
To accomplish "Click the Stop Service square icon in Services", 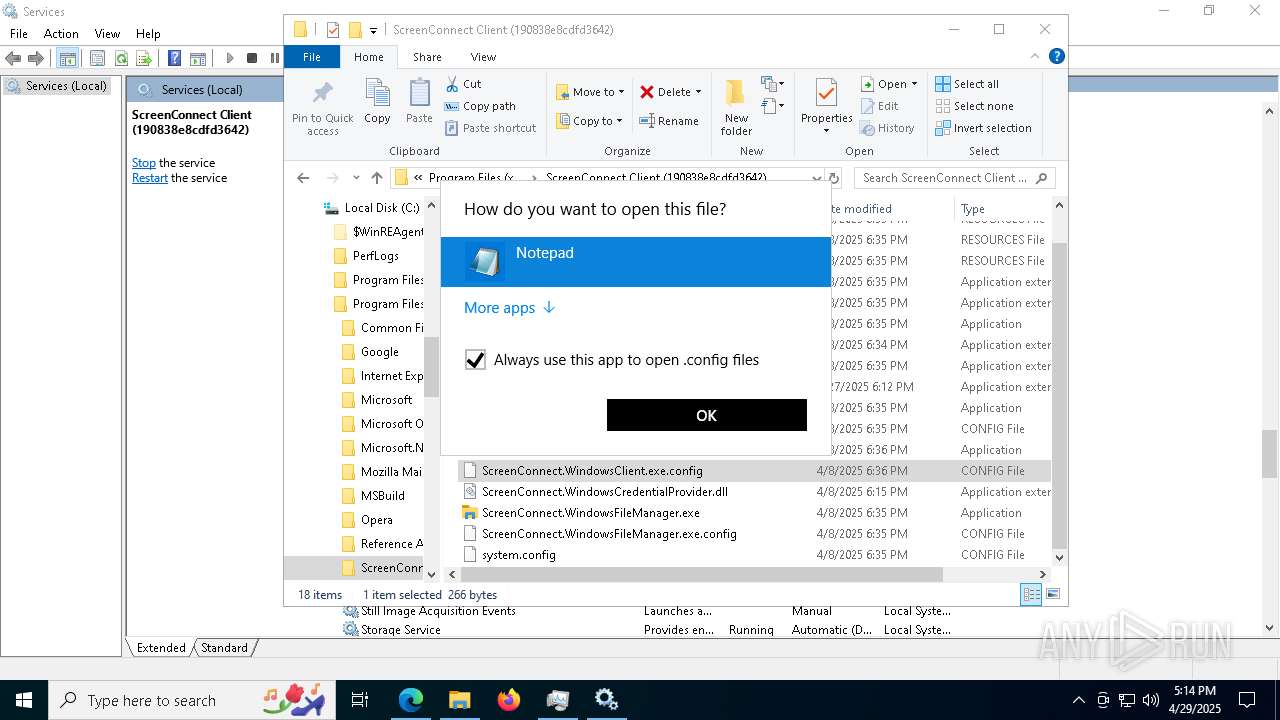I will (x=252, y=59).
